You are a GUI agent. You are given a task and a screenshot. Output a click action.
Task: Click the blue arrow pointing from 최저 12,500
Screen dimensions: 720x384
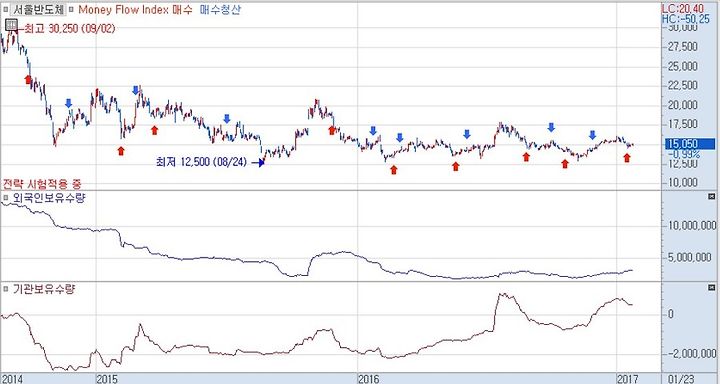coord(258,162)
